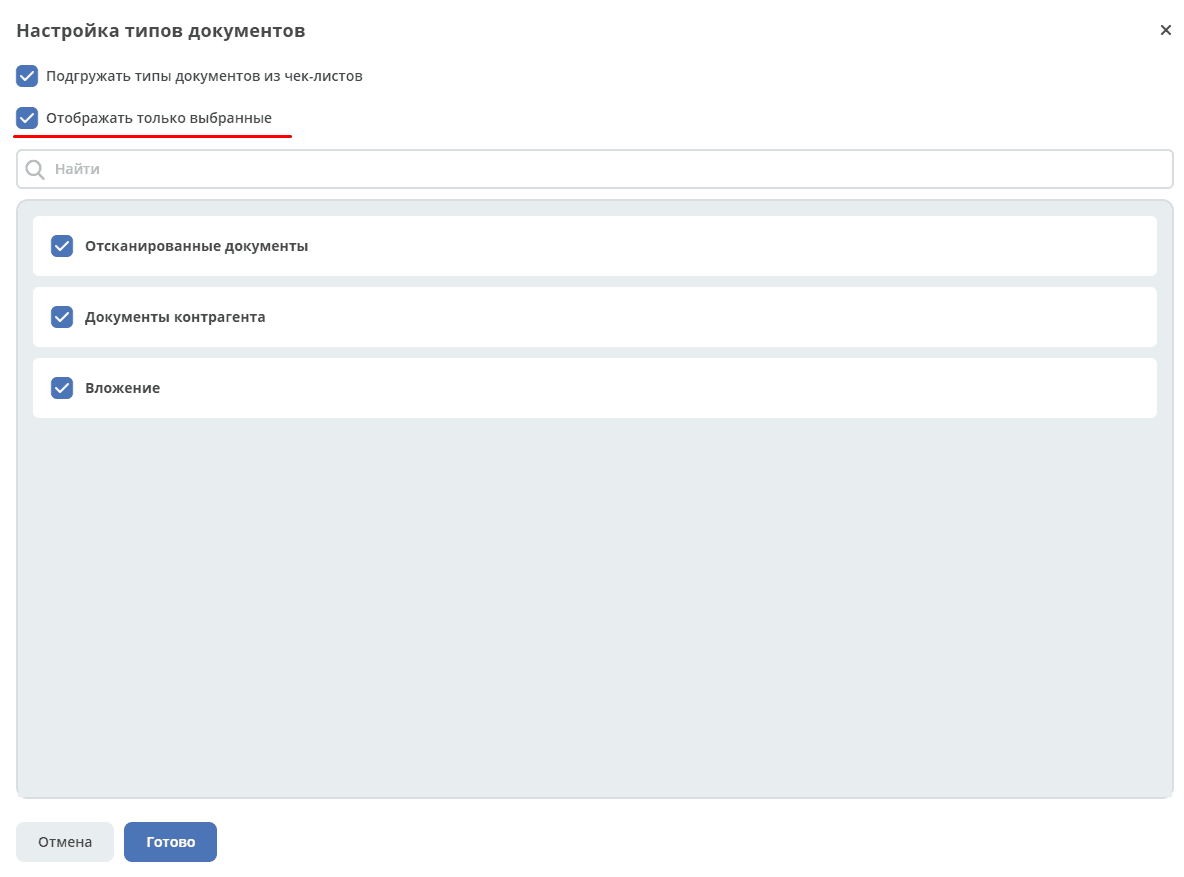
Task: Click the magnifier search icon
Action: coord(35,169)
